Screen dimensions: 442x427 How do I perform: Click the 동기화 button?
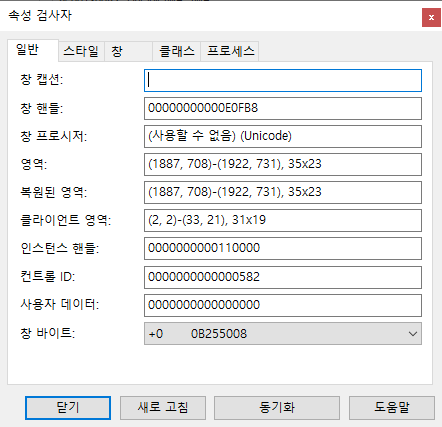pyautogui.click(x=277, y=408)
